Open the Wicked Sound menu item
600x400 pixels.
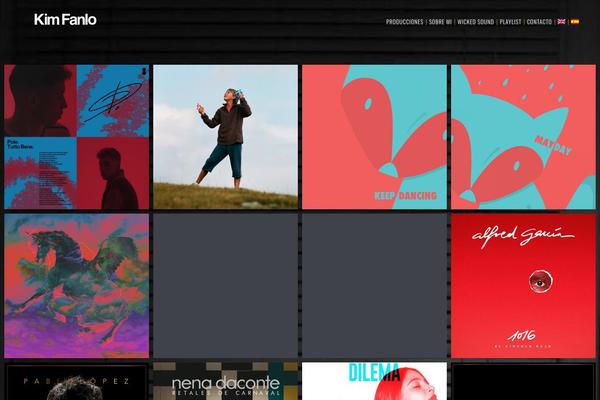tap(476, 22)
